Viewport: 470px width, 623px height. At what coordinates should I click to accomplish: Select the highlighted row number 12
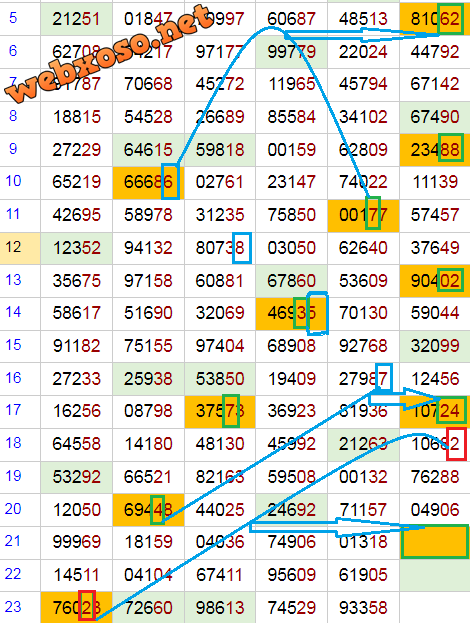click(20, 248)
